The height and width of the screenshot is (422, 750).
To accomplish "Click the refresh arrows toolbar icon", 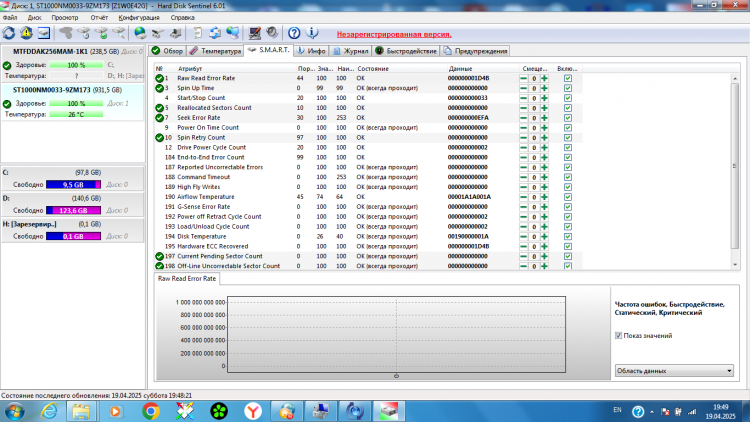I will point(9,33).
